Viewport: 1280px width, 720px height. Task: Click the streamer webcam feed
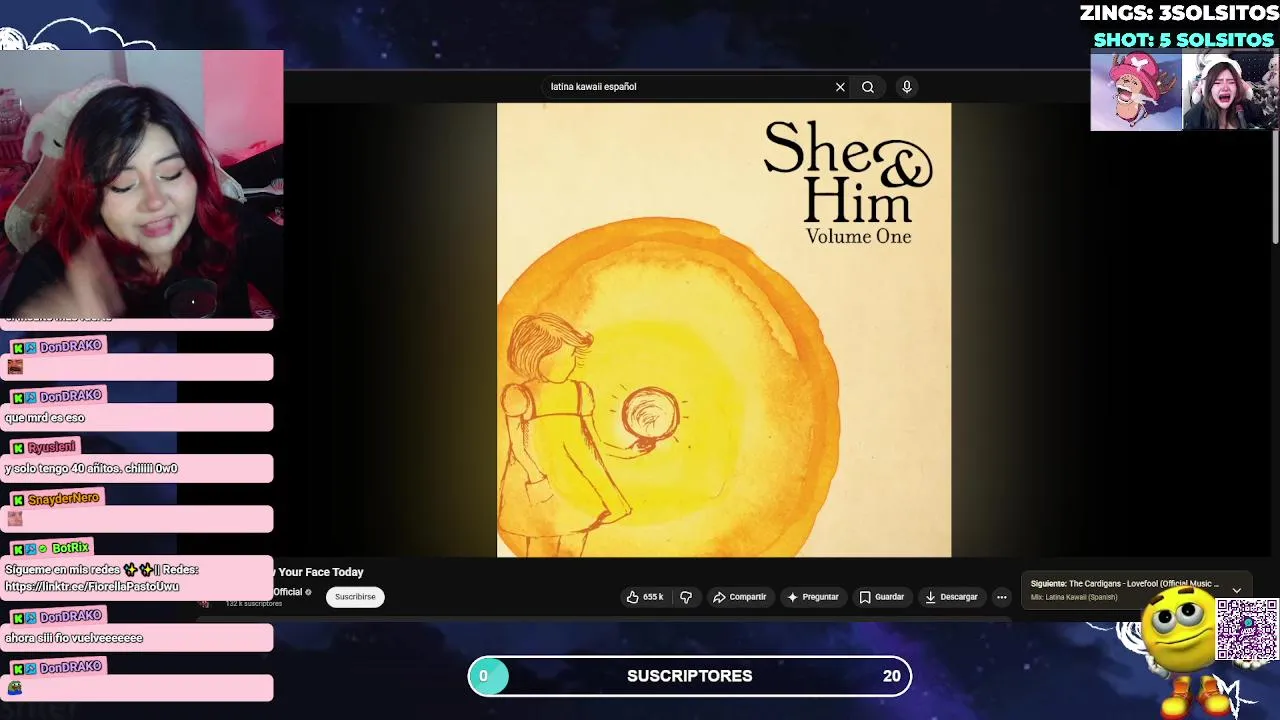pos(142,185)
